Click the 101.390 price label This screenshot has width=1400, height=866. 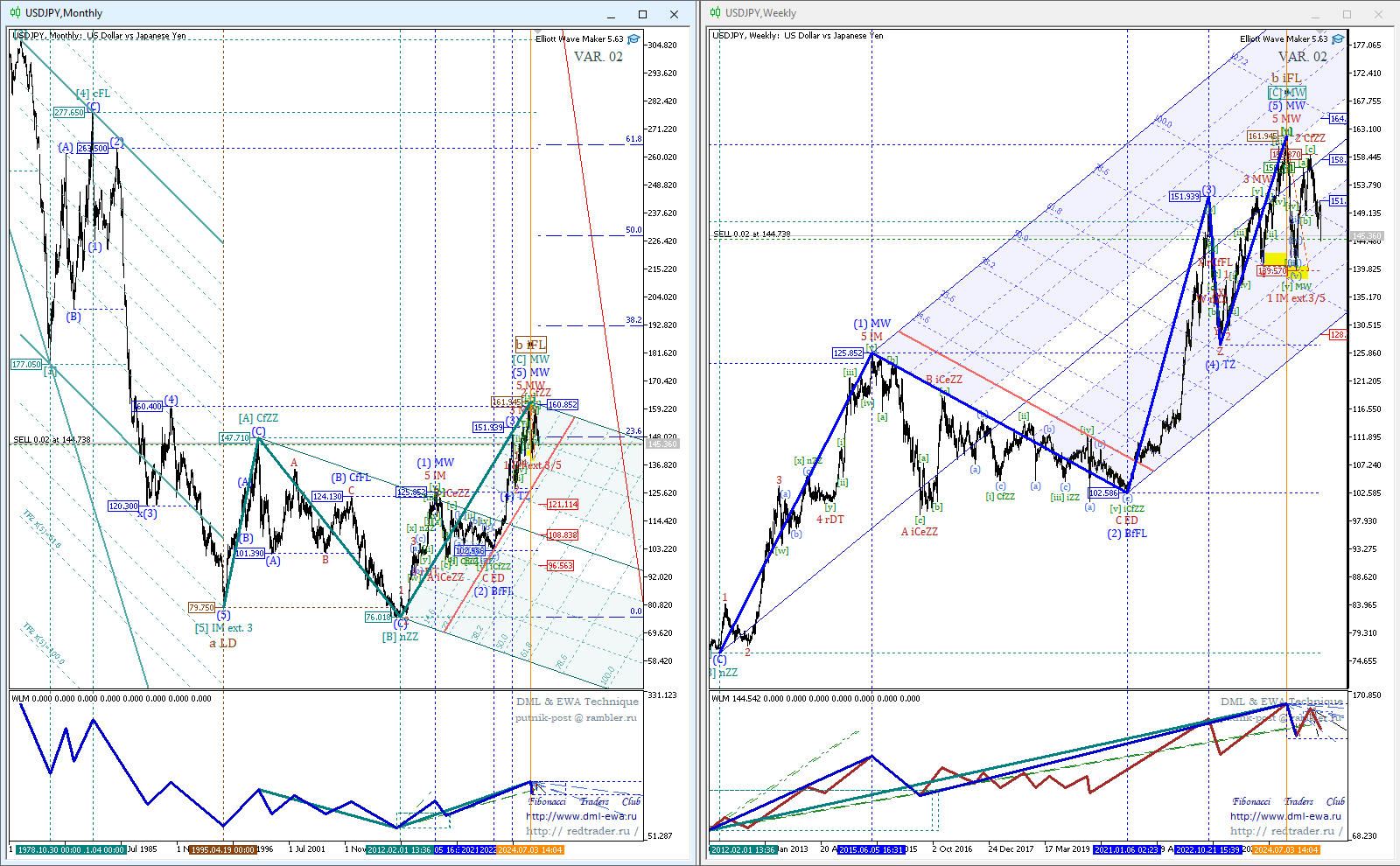tap(249, 553)
